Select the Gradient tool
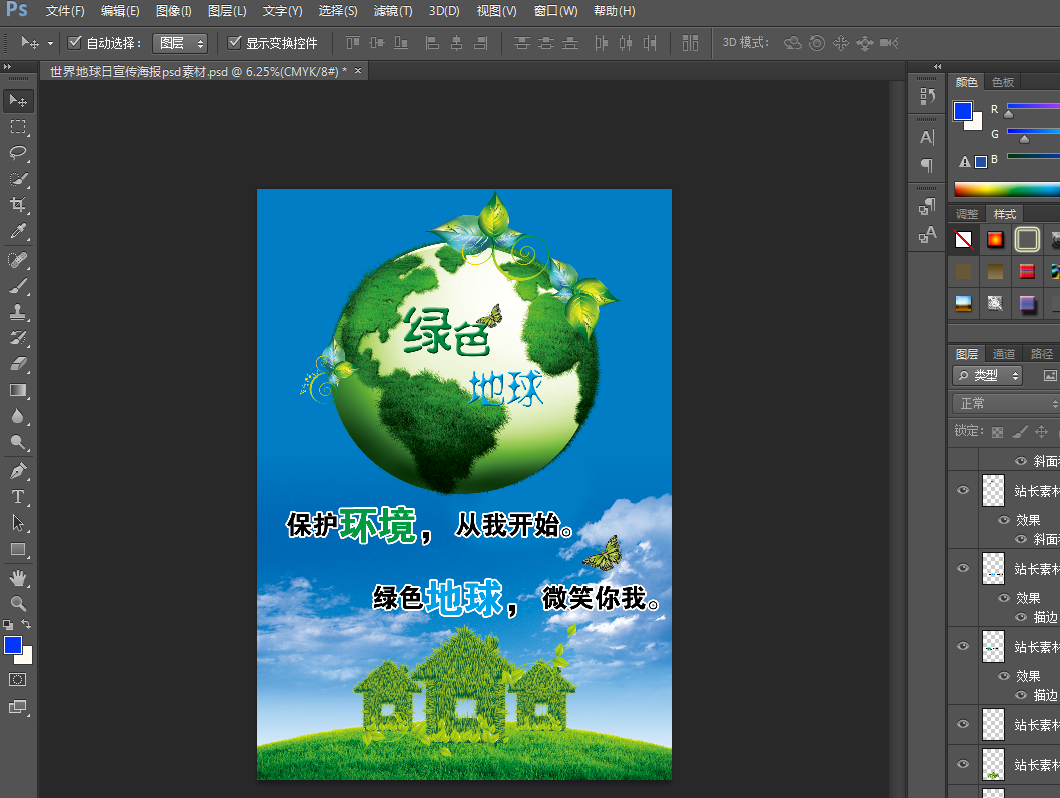The height and width of the screenshot is (798, 1060). 18,390
